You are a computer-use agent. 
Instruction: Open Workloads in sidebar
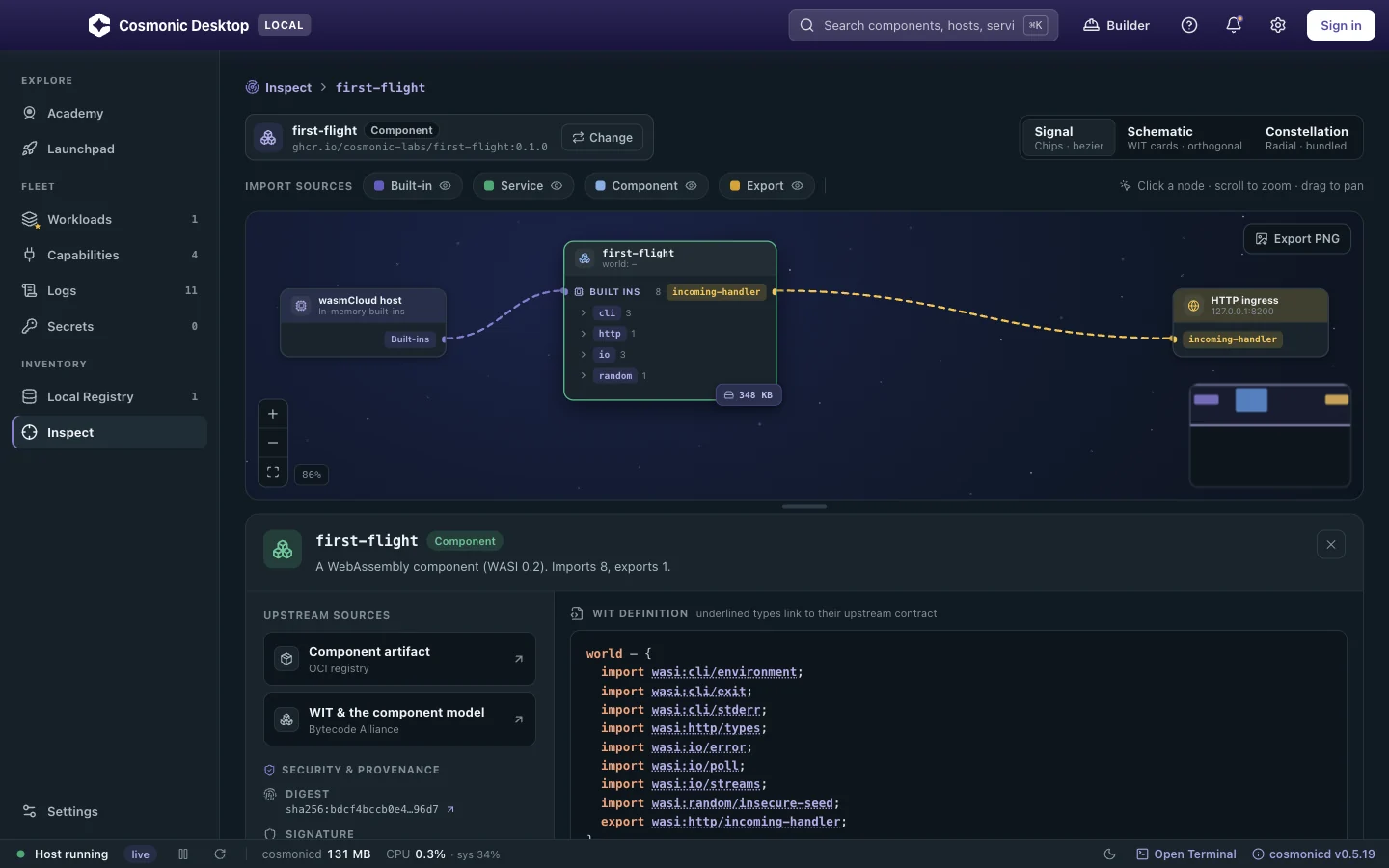coord(109,220)
